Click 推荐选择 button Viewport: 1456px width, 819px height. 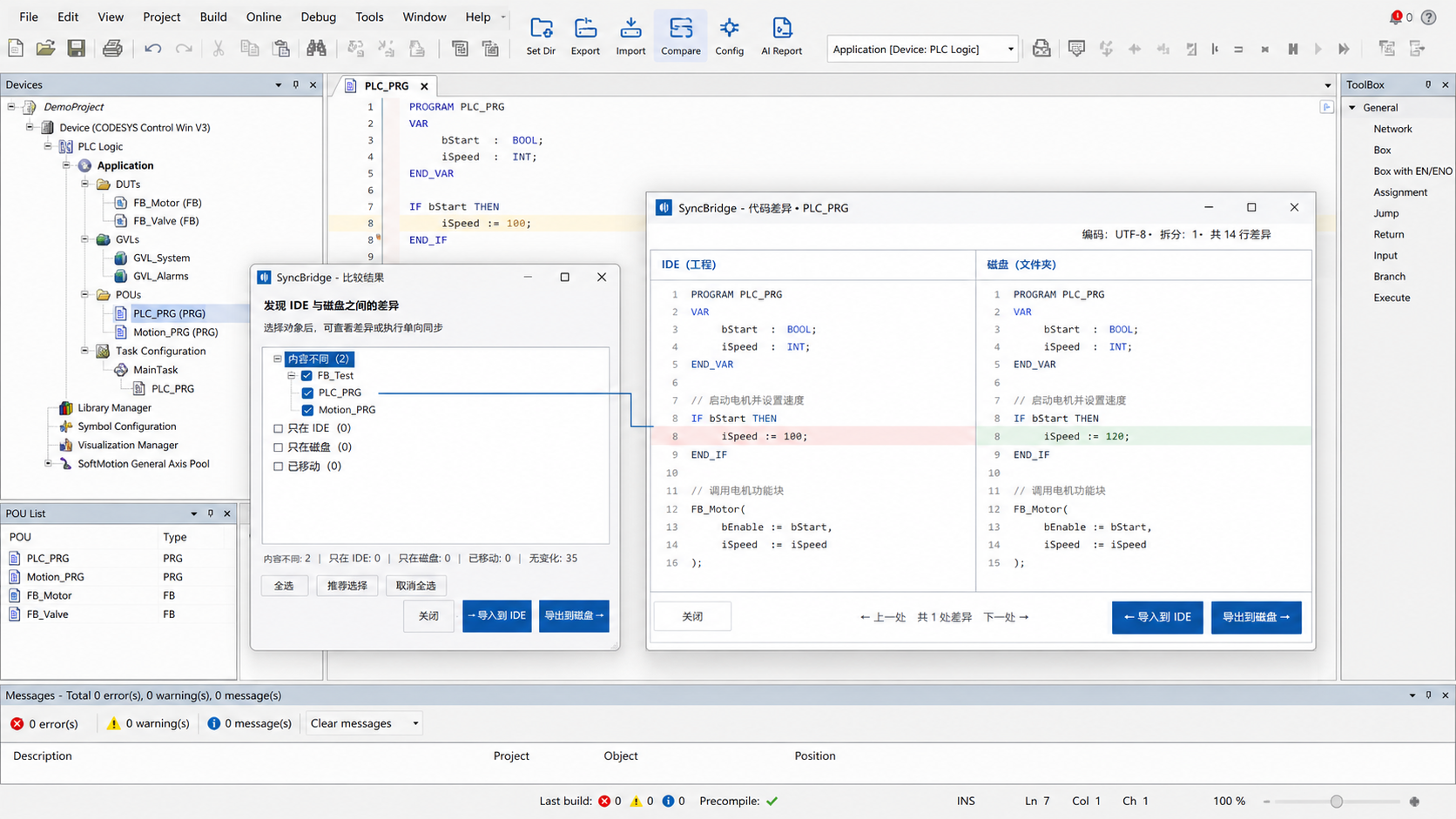pyautogui.click(x=347, y=586)
